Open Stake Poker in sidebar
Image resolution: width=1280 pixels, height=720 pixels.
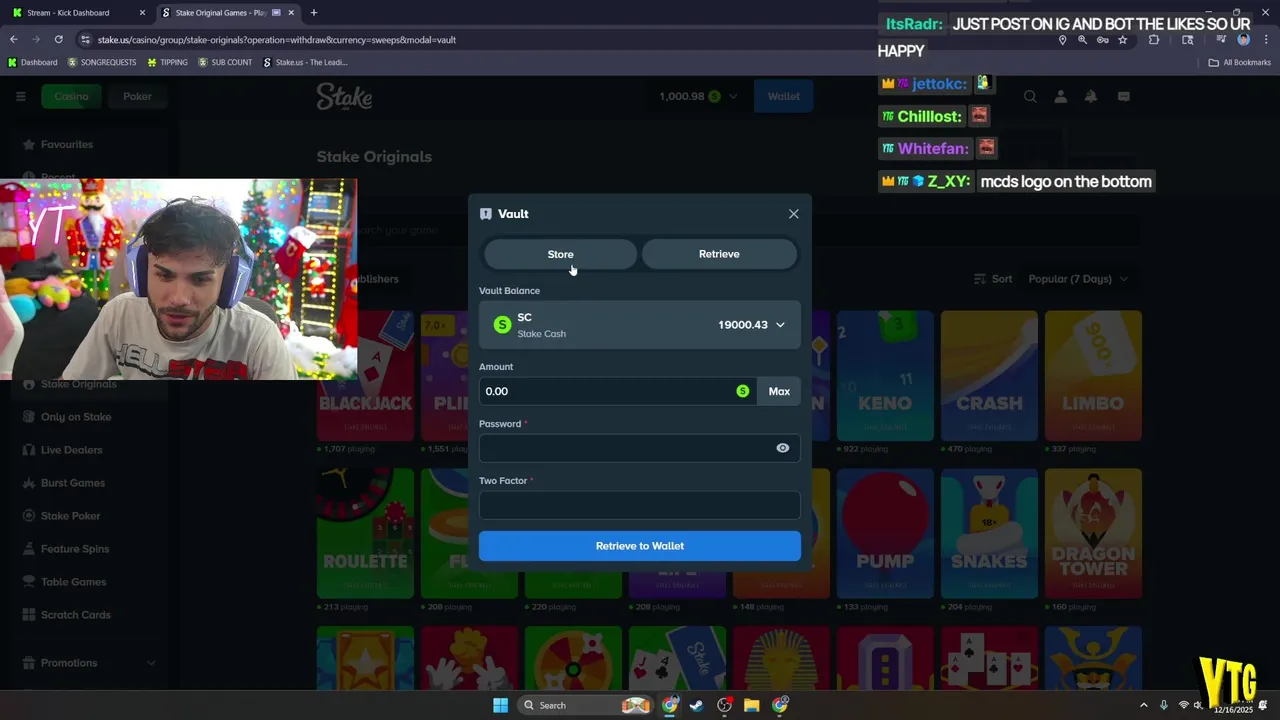tap(70, 516)
